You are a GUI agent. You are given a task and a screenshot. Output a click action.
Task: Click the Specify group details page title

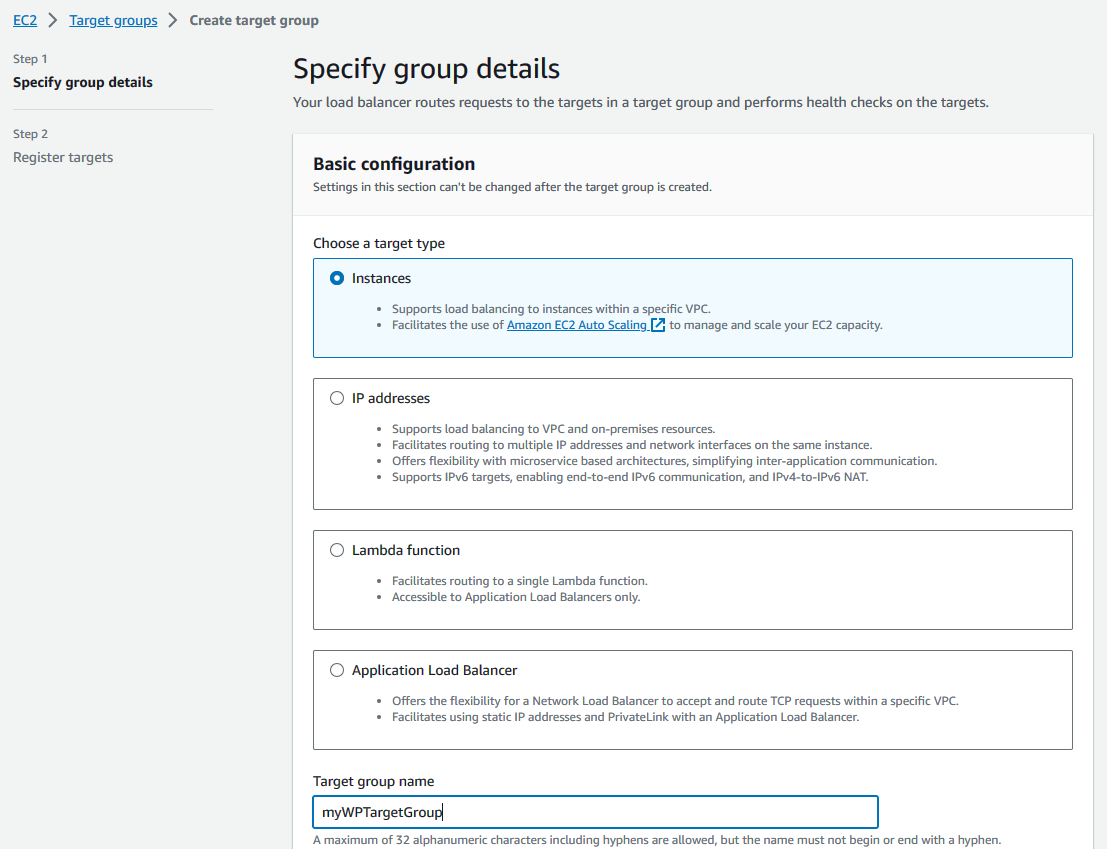(426, 69)
